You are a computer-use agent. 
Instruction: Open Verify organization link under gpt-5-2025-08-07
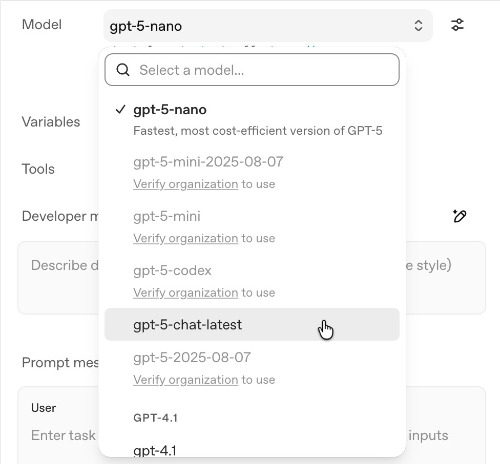(x=186, y=380)
